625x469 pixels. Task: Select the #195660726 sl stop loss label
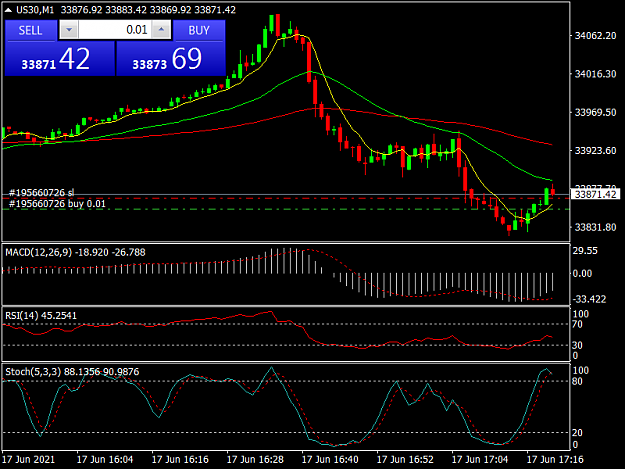41,193
